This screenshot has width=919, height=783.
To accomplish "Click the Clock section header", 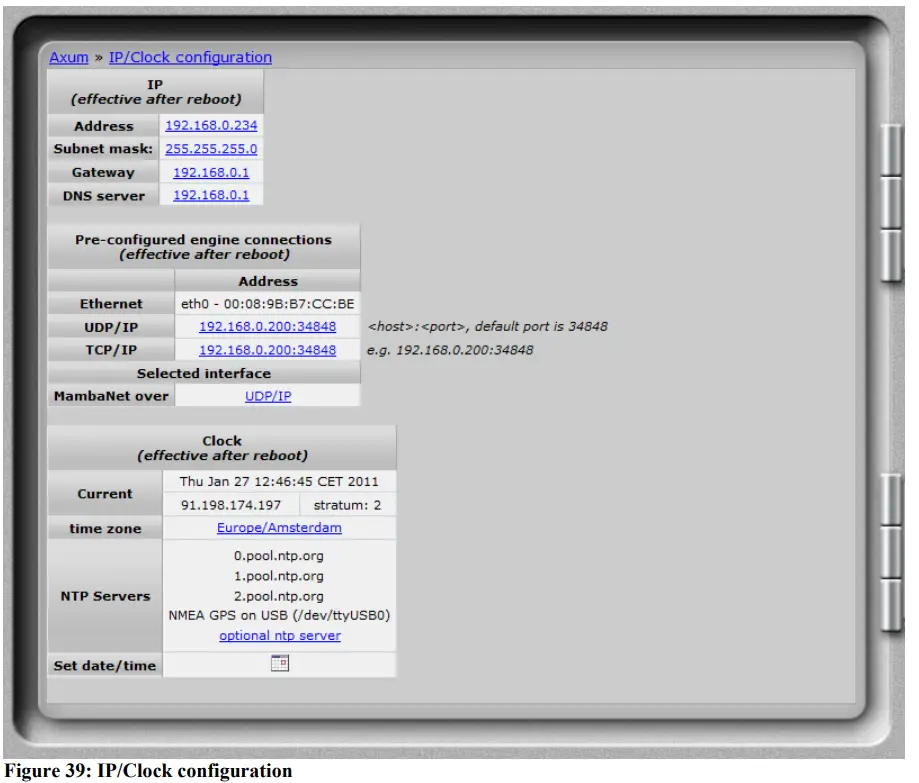I will coord(222,448).
